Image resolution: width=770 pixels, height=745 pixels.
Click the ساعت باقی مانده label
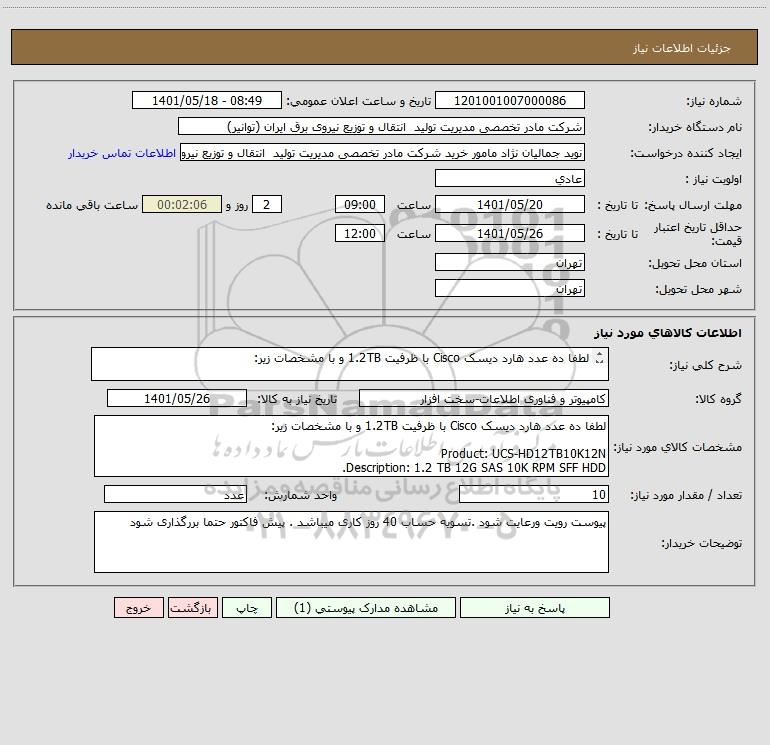(x=92, y=205)
